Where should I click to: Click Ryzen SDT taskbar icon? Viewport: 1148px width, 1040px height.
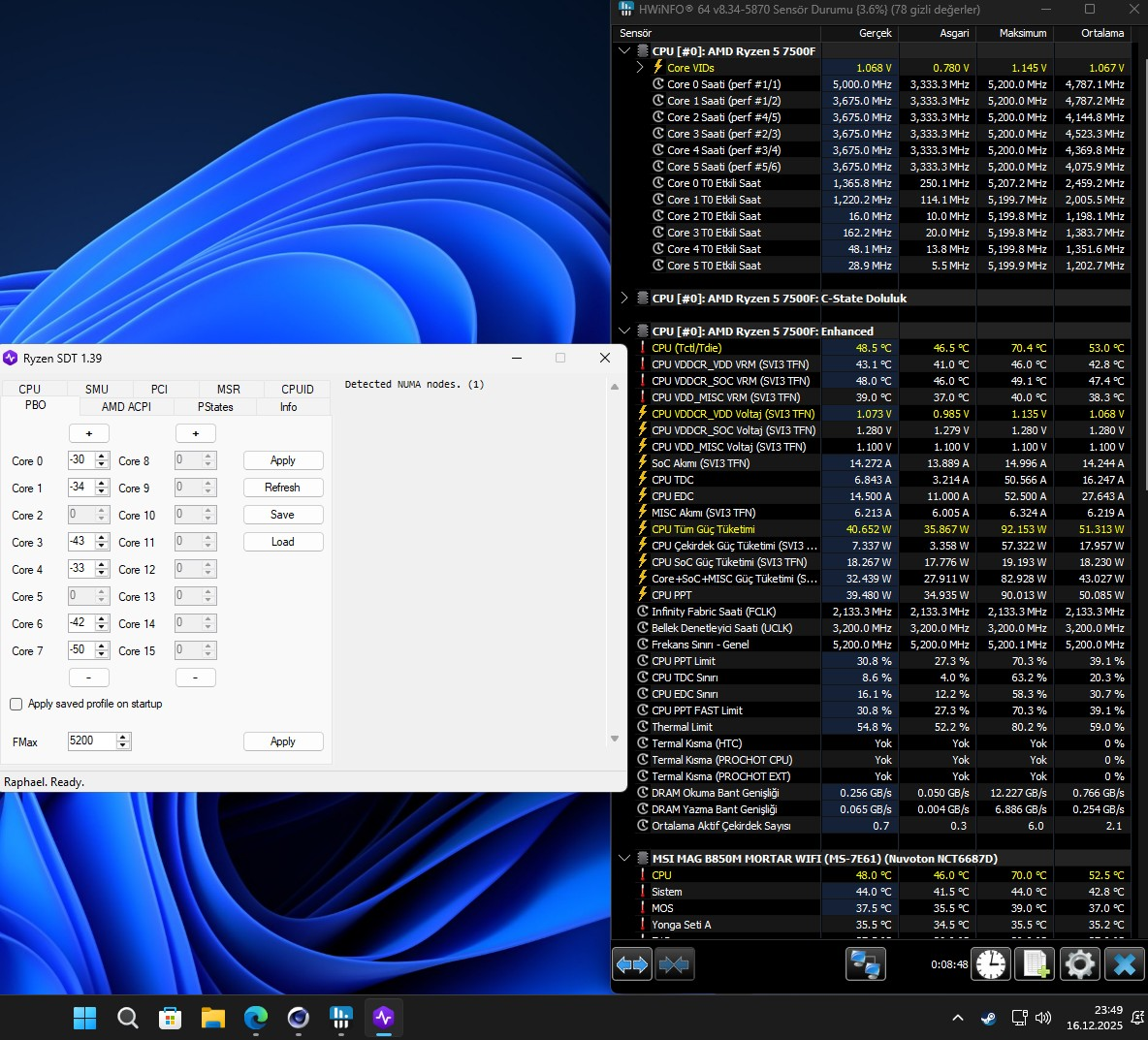[384, 1018]
